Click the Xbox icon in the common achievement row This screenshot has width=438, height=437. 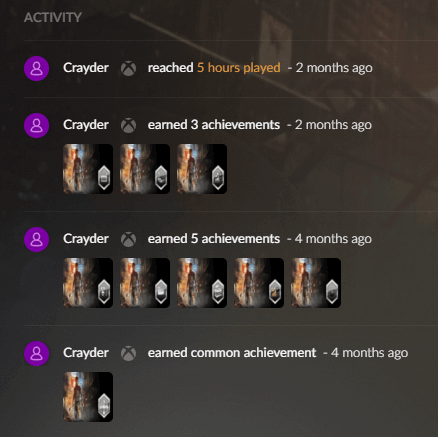coord(128,353)
